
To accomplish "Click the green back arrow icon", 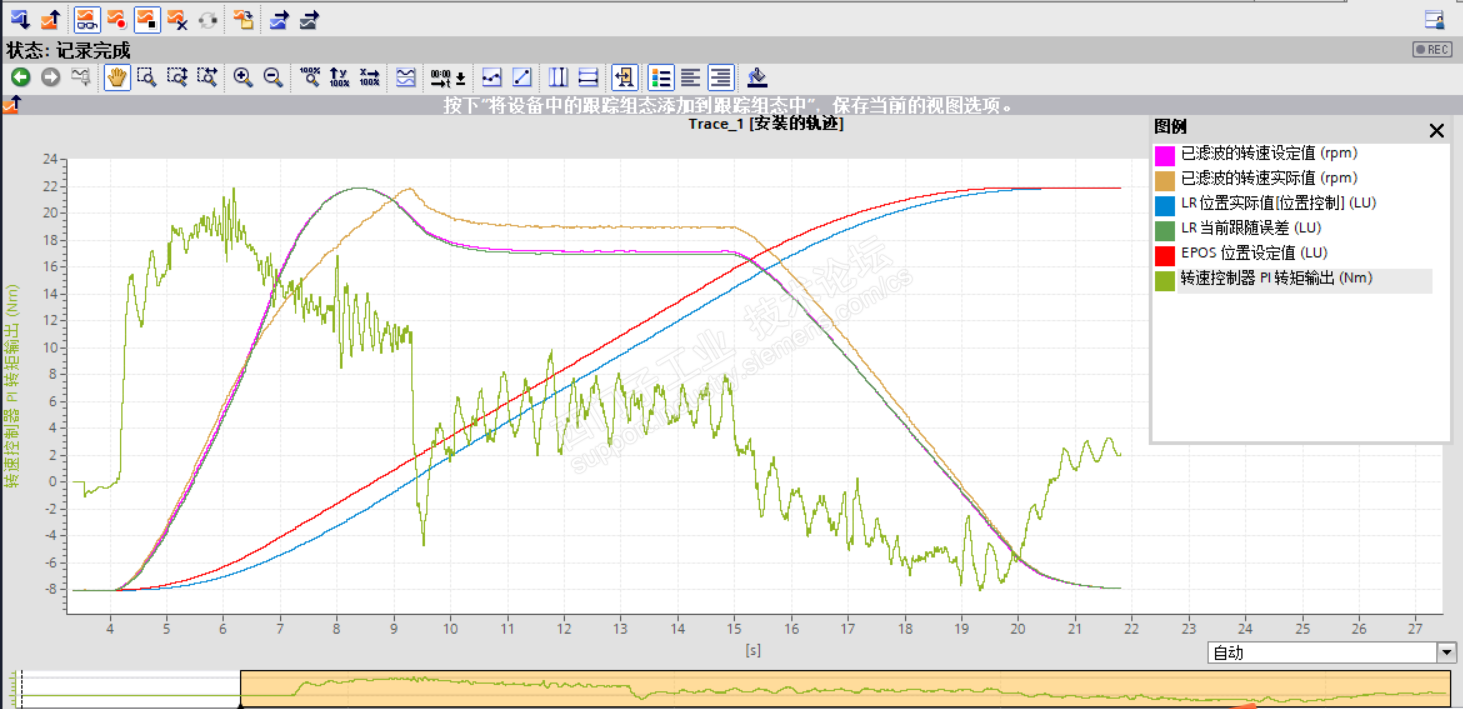I will pos(20,77).
